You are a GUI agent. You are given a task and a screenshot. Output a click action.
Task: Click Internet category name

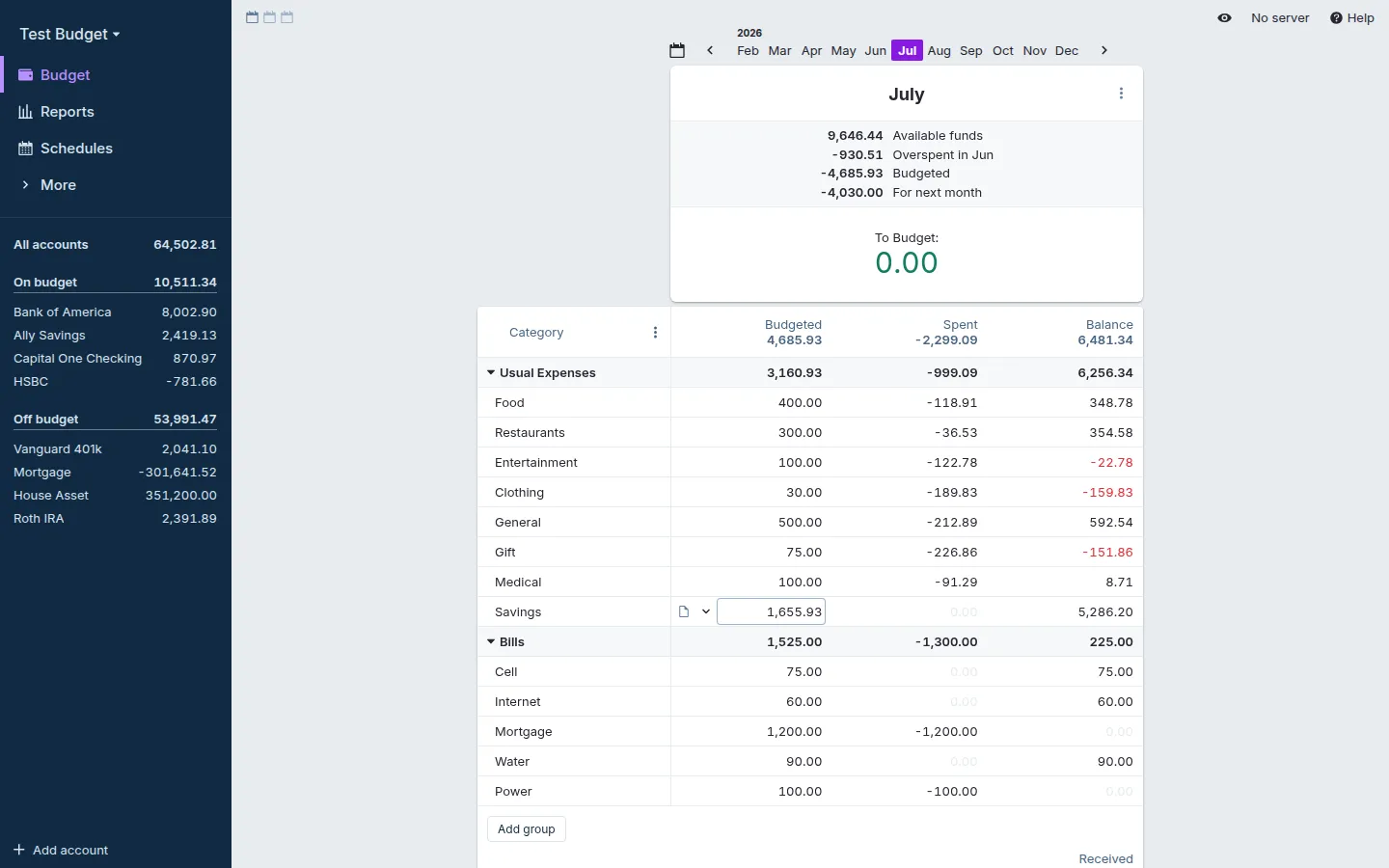pyautogui.click(x=518, y=702)
